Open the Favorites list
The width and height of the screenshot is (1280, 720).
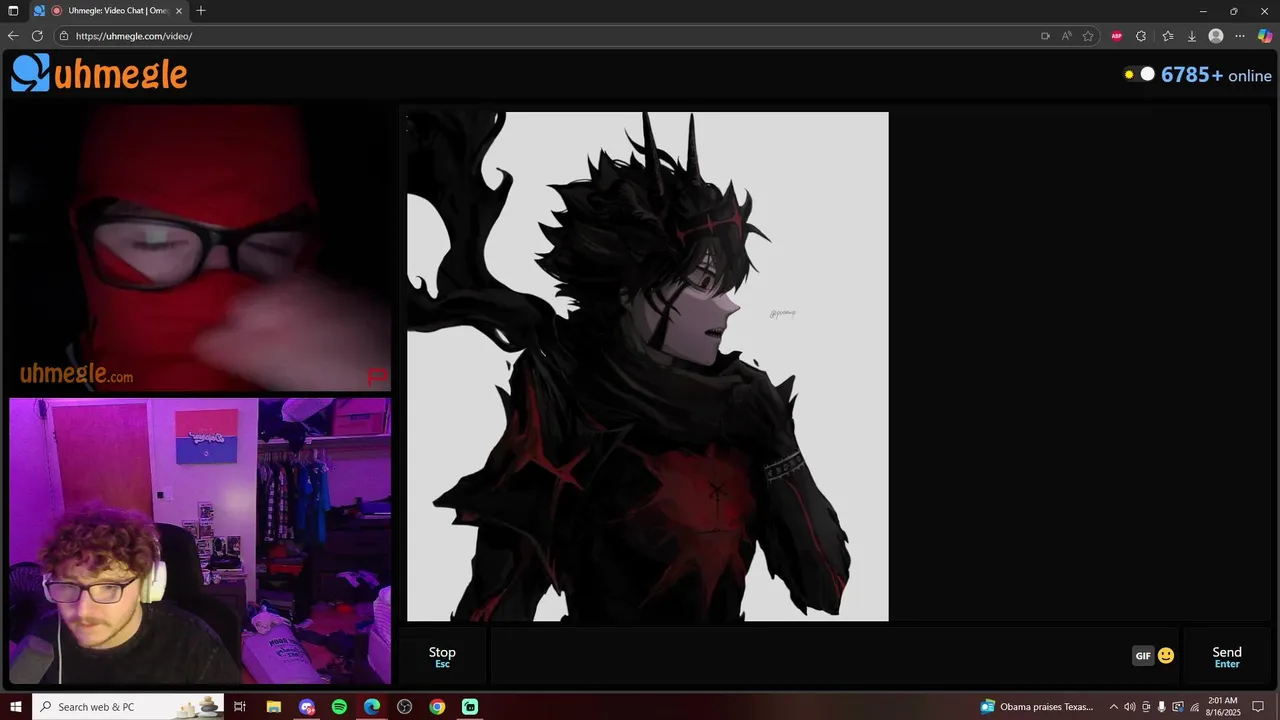pos(1167,36)
